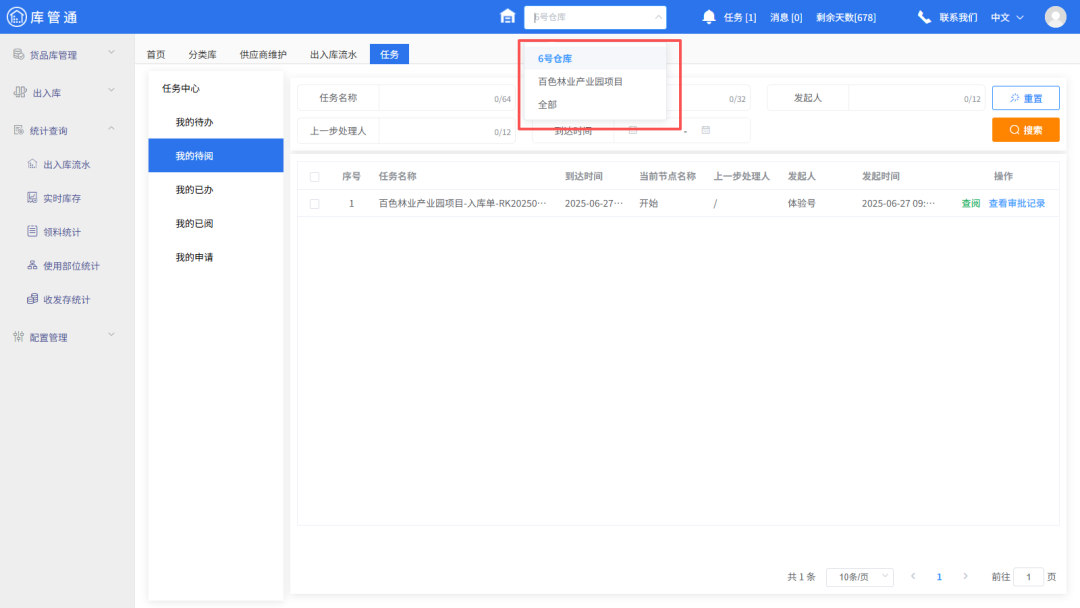The height and width of the screenshot is (608, 1080).
Task: Tick the checkbox for row 1
Action: (315, 204)
